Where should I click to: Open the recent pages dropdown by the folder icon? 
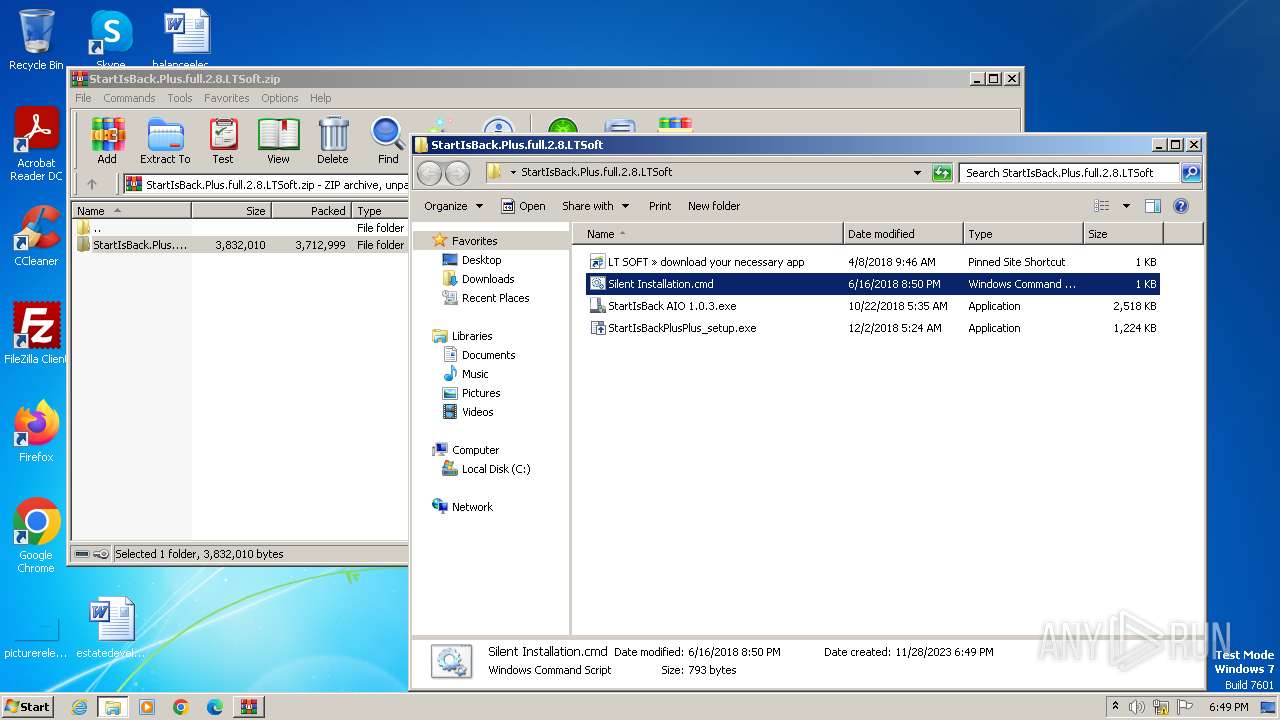point(513,172)
